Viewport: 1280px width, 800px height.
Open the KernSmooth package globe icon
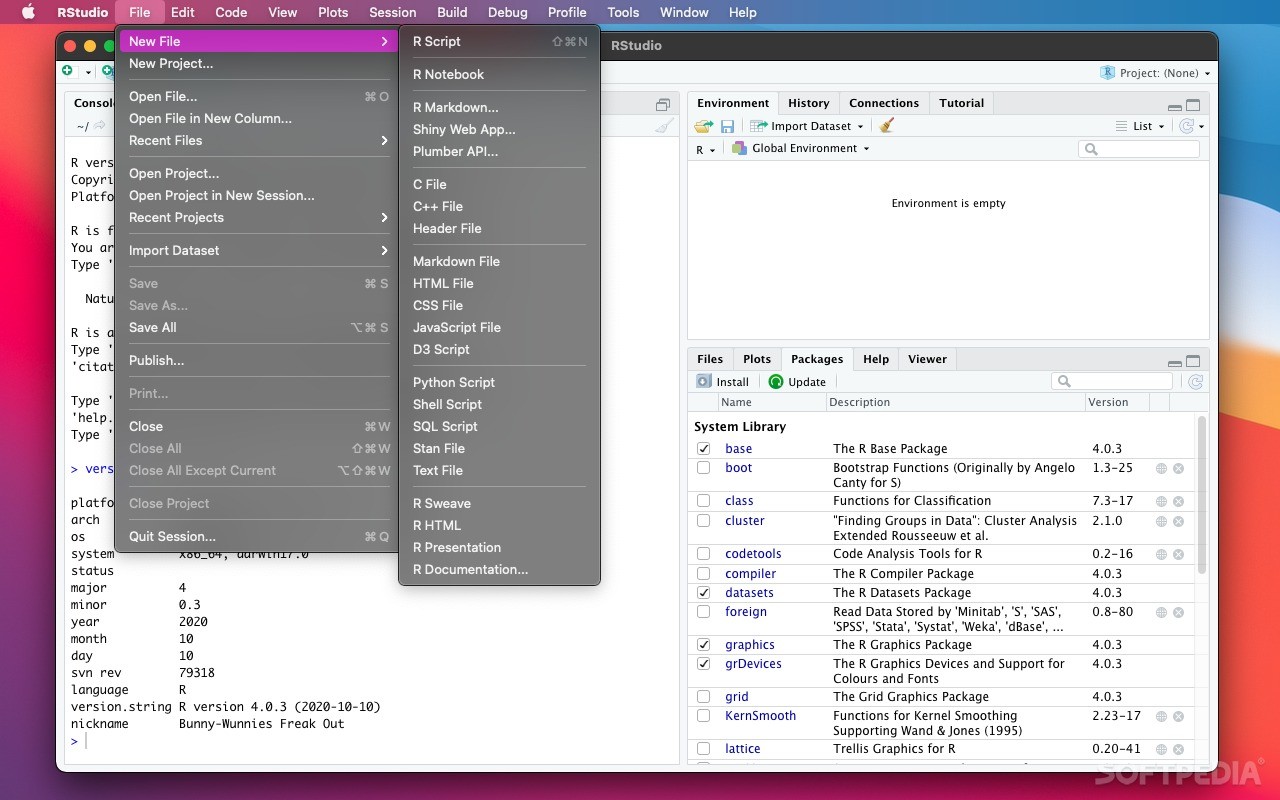(x=1161, y=716)
